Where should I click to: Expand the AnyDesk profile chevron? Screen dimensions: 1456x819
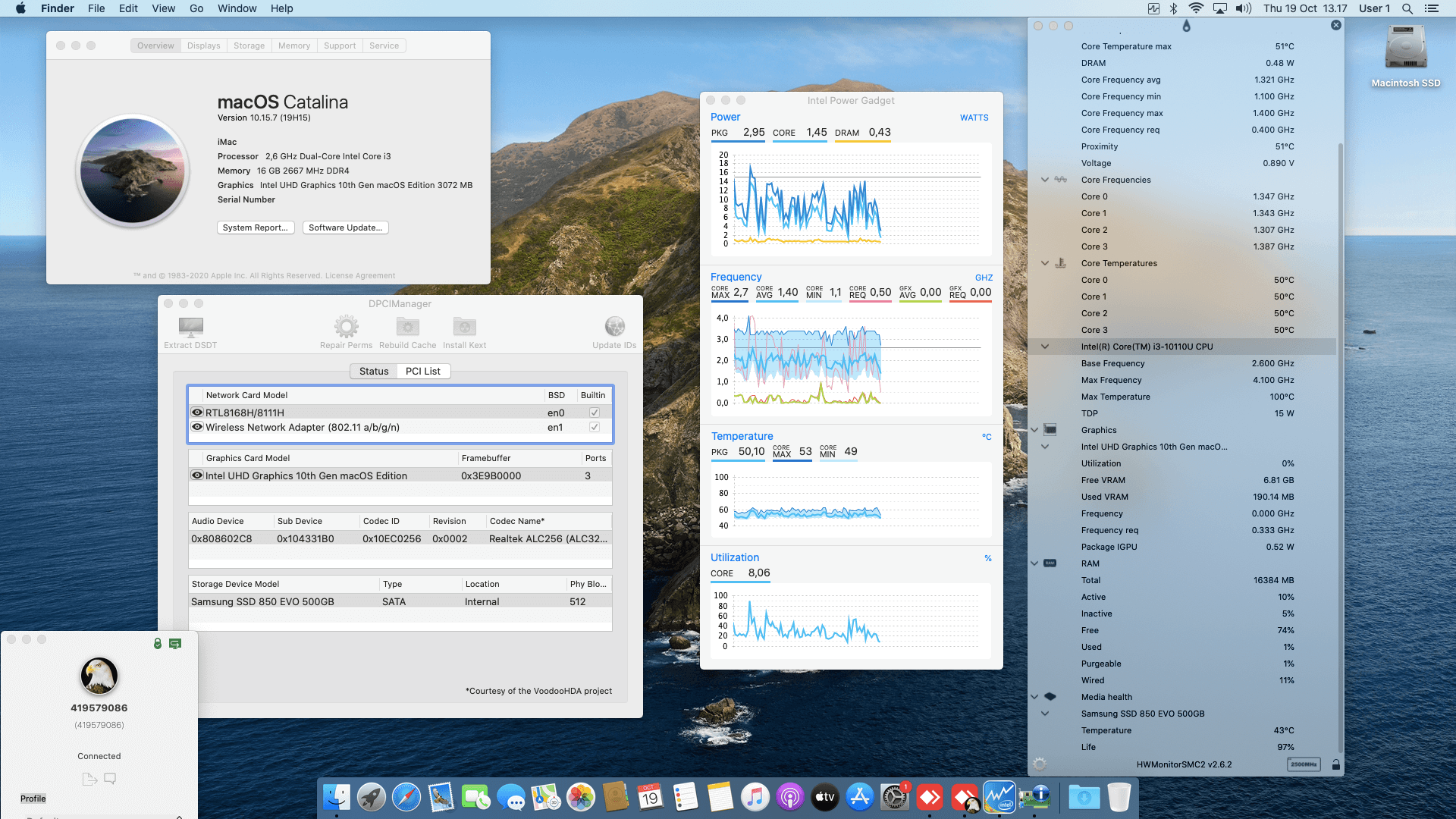point(179,816)
